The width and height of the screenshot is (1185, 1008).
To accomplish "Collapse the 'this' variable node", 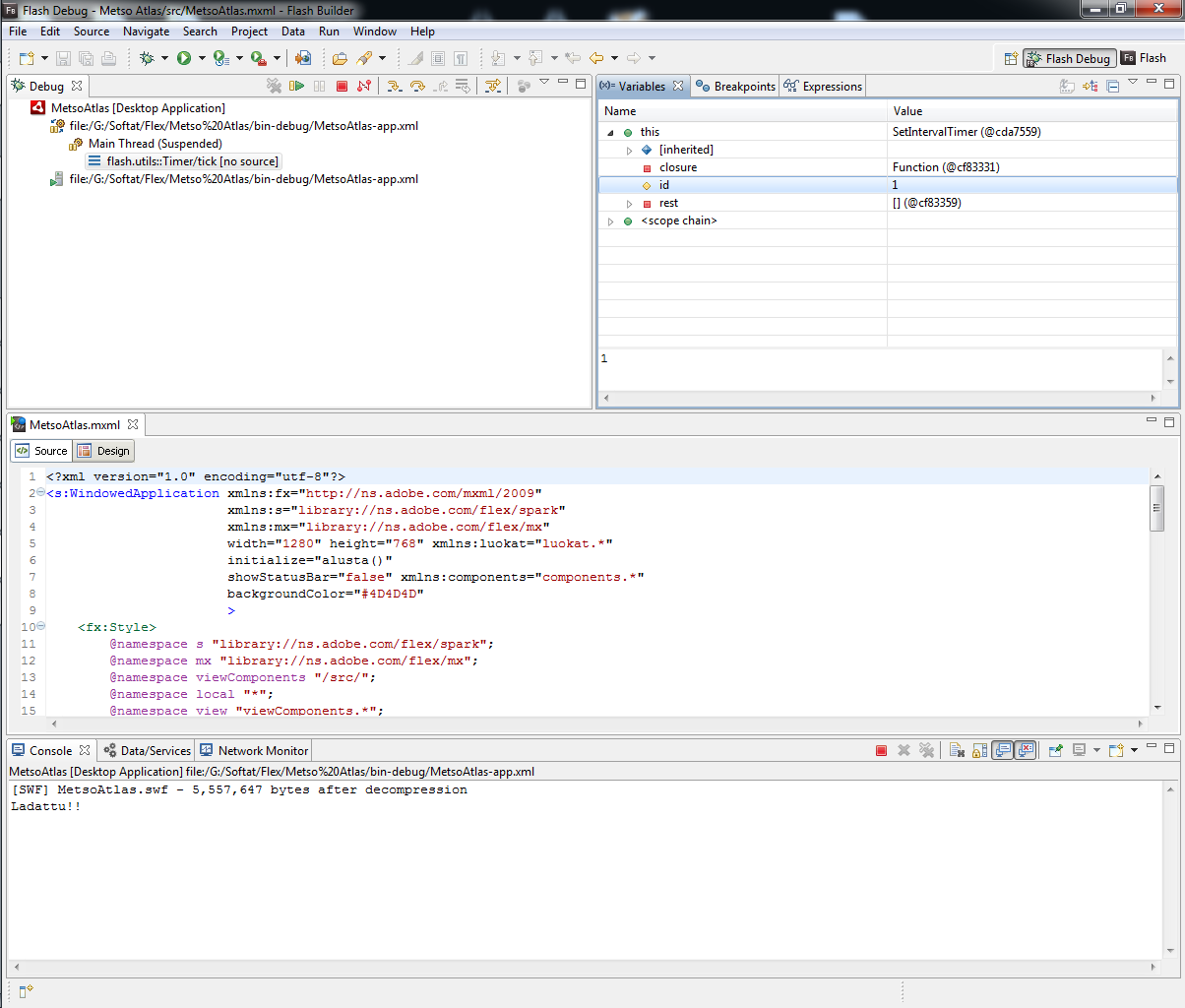I will 611,132.
